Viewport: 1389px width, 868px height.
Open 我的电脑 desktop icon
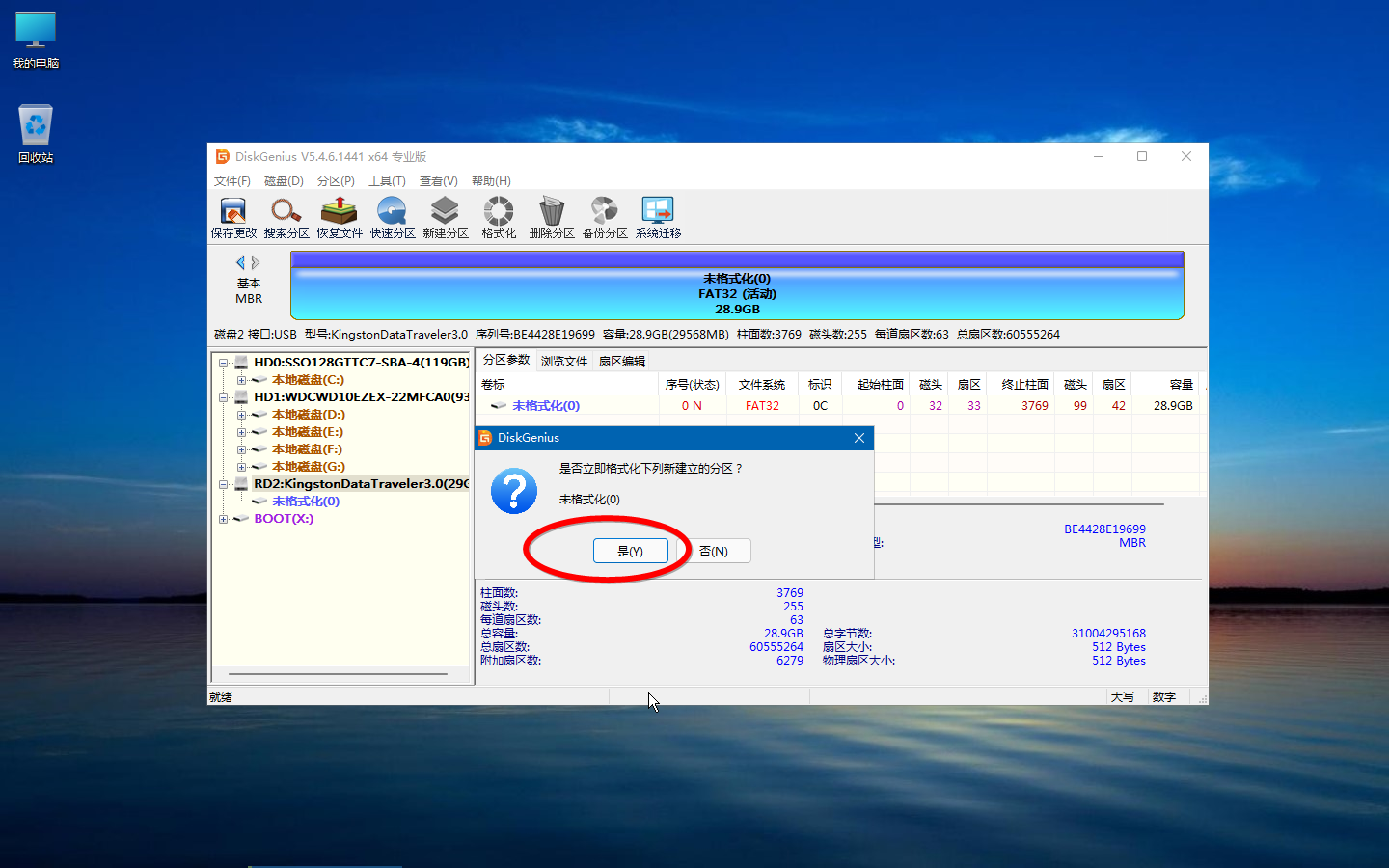pos(36,41)
